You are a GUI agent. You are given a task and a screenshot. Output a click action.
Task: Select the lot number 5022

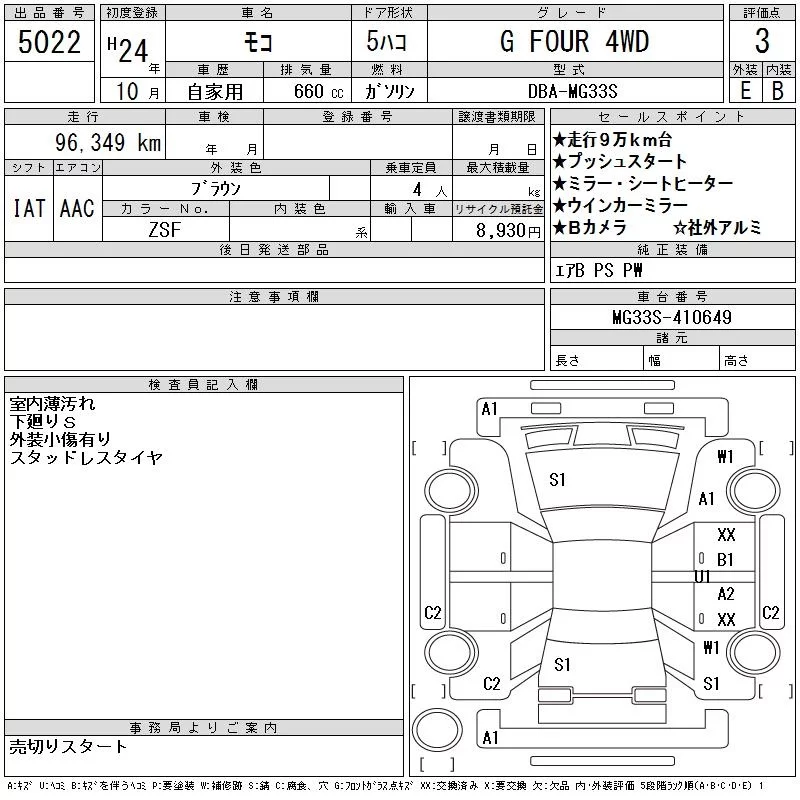click(49, 42)
